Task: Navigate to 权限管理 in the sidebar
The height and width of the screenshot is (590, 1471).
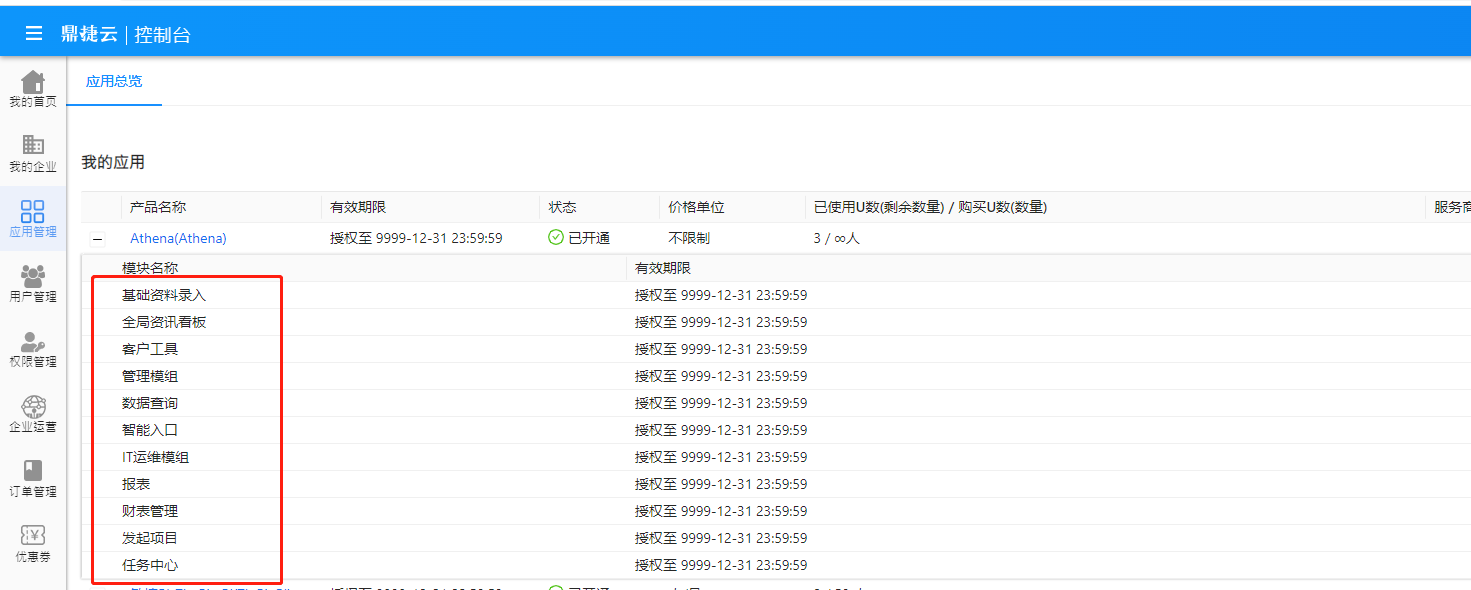Action: (33, 349)
